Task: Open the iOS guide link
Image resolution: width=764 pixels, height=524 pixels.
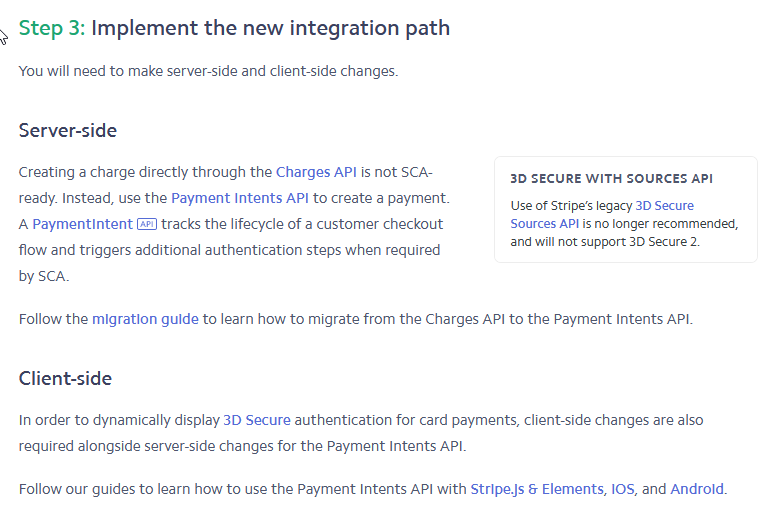Action: pos(623,489)
